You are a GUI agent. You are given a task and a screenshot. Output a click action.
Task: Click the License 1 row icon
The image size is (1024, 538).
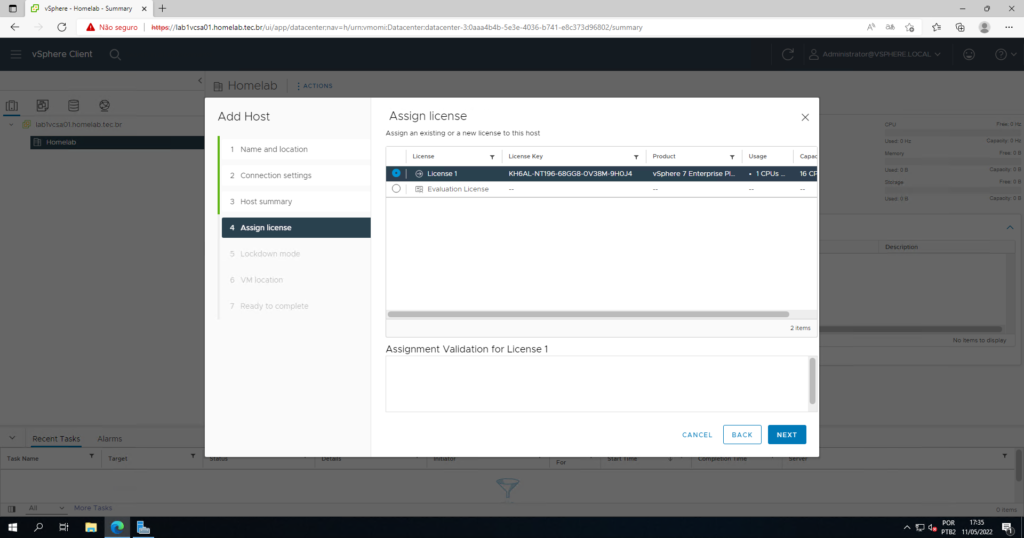[419, 174]
